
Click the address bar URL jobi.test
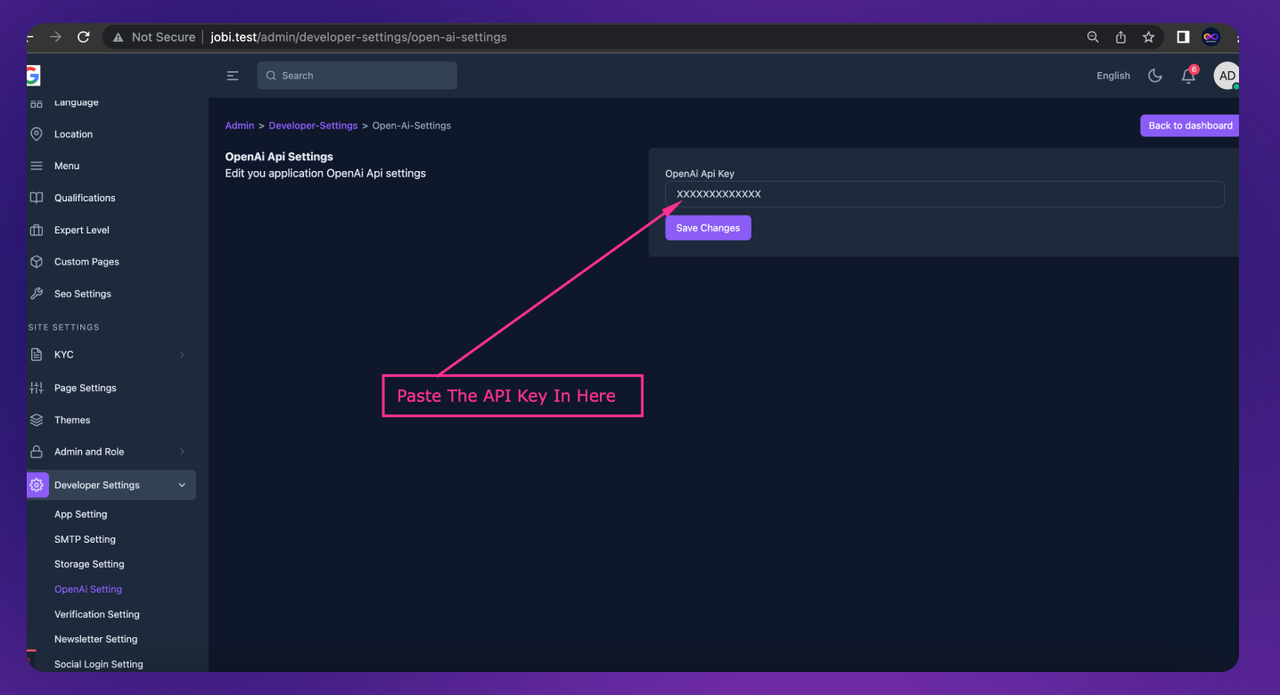point(358,37)
